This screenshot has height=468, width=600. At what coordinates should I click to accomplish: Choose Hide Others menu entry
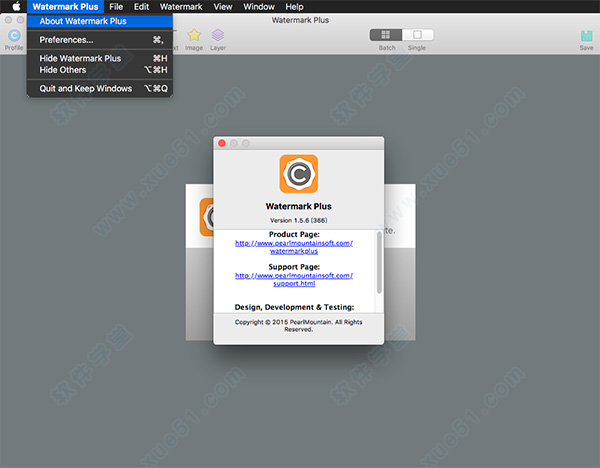coord(100,70)
